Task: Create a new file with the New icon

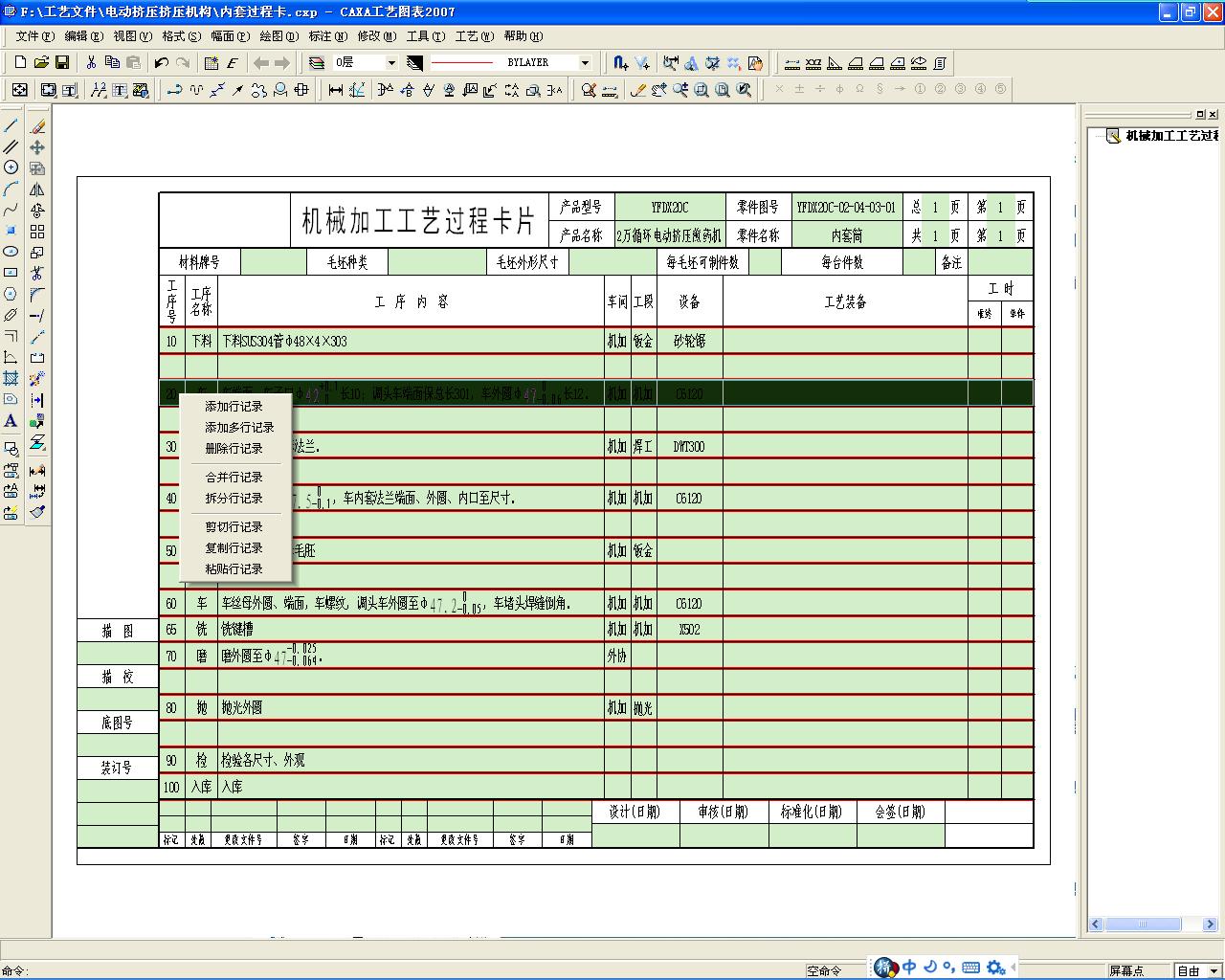Action: pyautogui.click(x=20, y=63)
